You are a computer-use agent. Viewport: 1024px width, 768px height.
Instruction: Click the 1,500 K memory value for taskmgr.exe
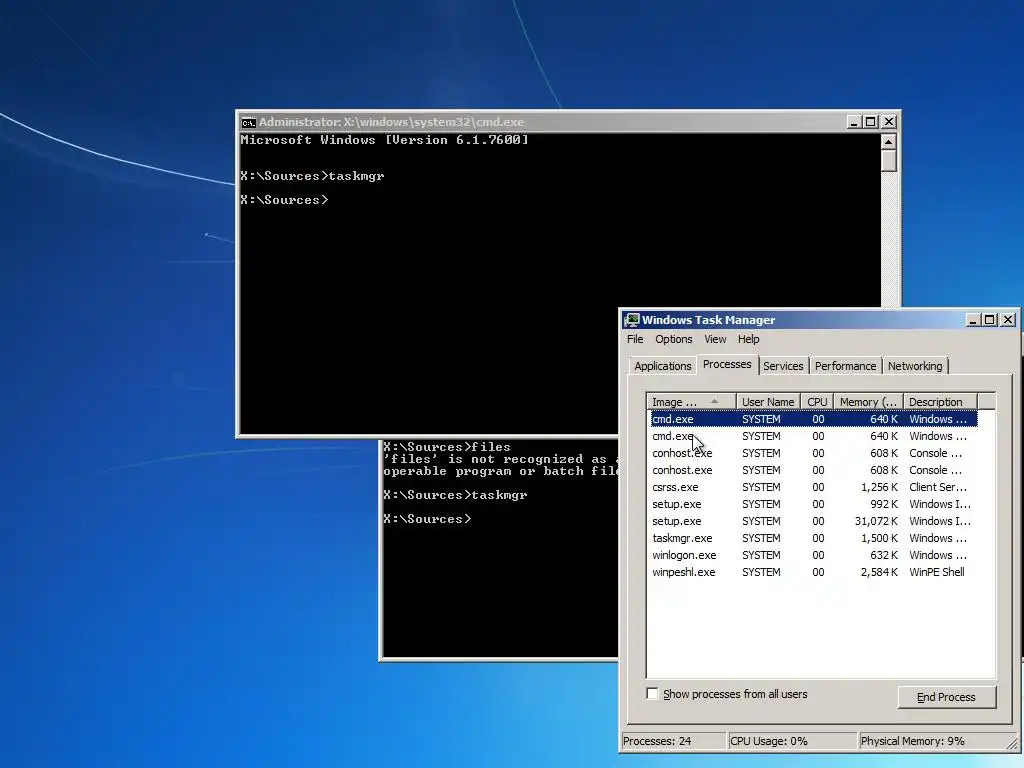[879, 538]
